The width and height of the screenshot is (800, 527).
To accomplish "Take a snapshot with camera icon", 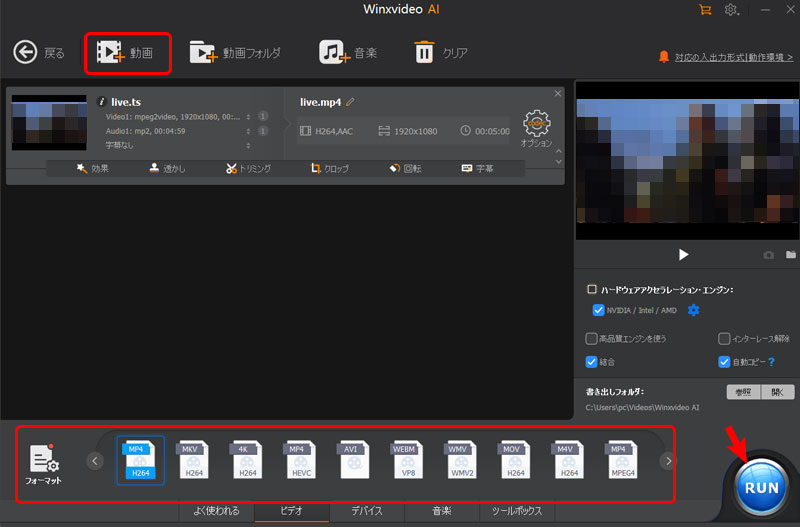I will click(x=768, y=255).
